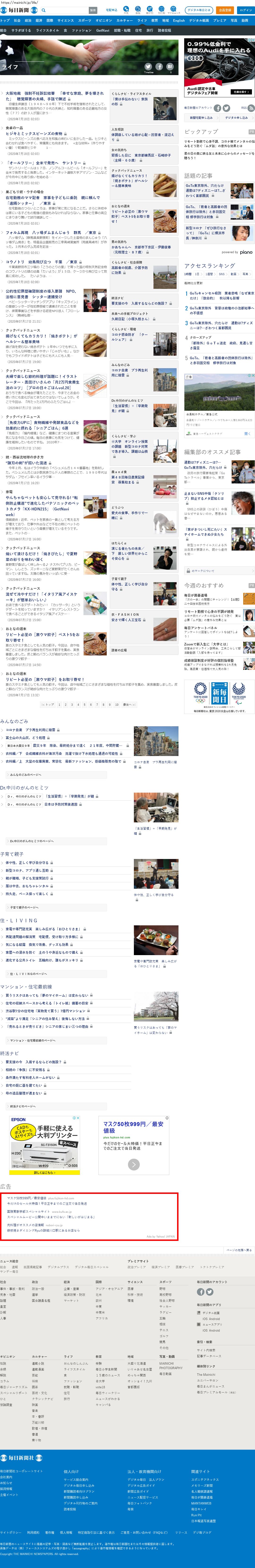Image resolution: width=255 pixels, height=1568 pixels.
Task: Jump to last page via 最後へ
Action: (x=128, y=704)
